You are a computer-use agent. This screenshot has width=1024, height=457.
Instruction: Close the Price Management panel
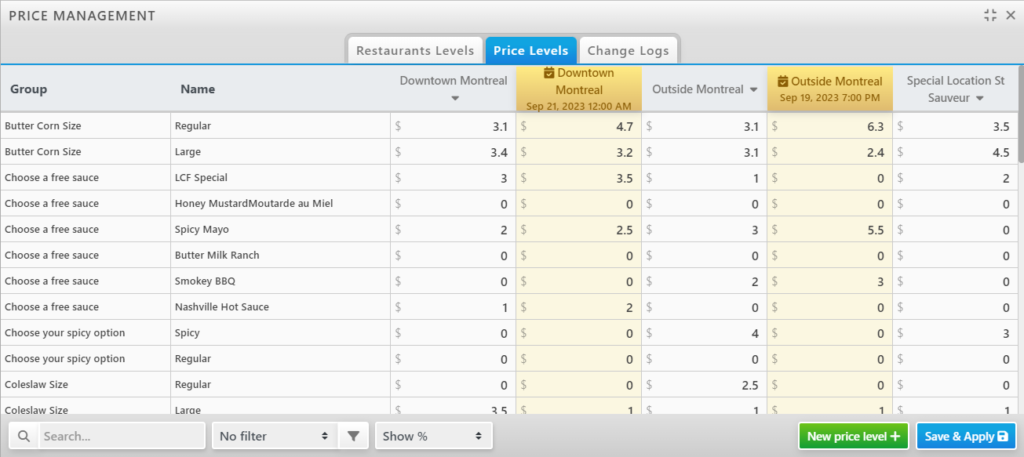pyautogui.click(x=1009, y=15)
